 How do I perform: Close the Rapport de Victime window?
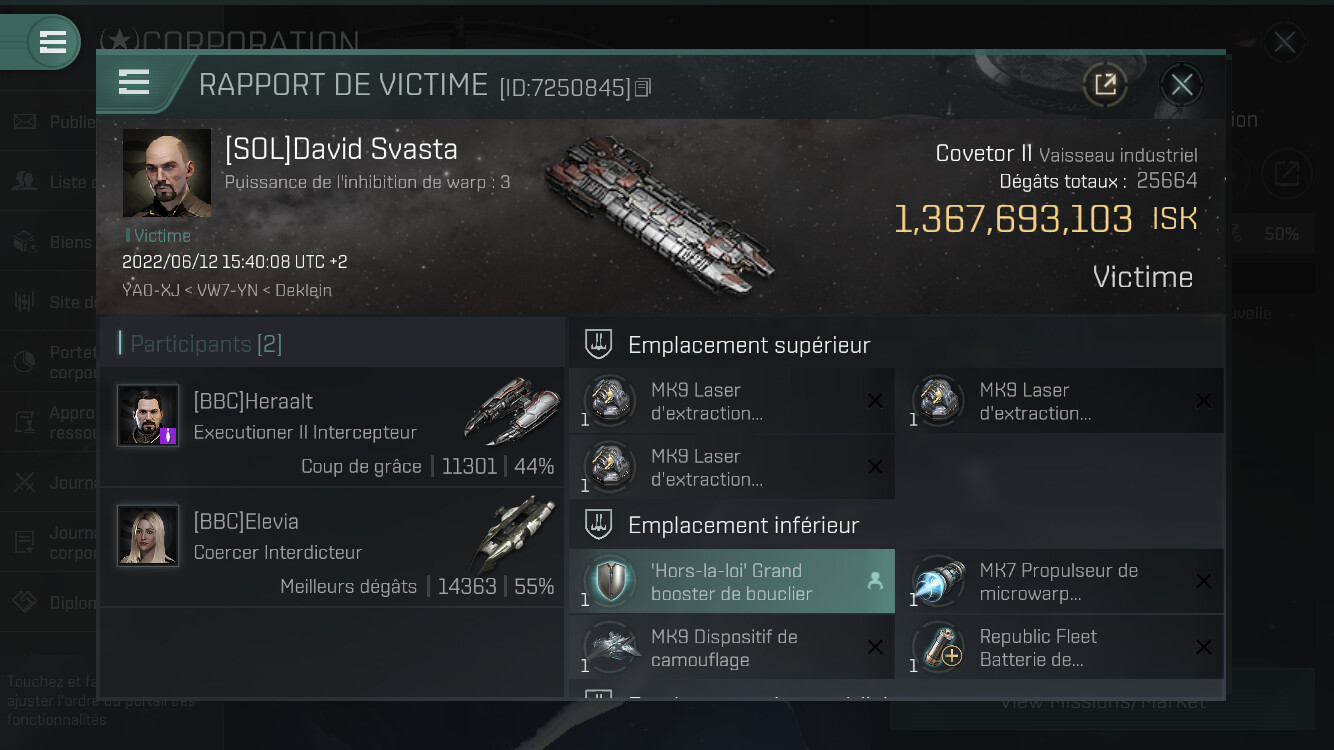(x=1182, y=85)
